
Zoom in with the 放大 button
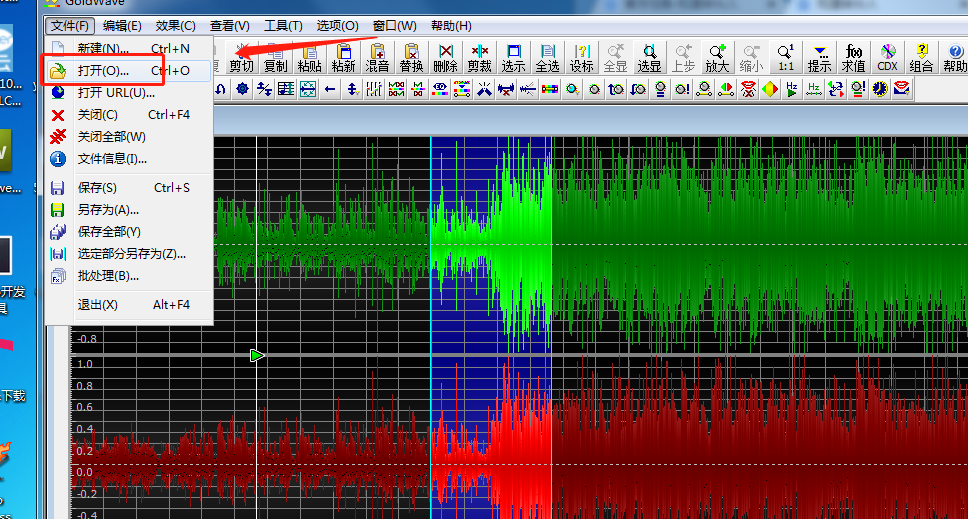[717, 57]
